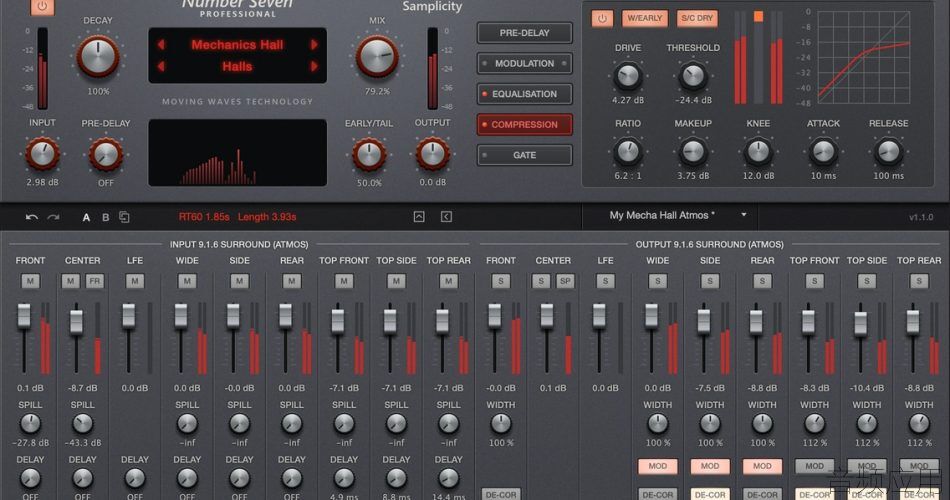This screenshot has height=500, width=950.
Task: Mute the FRONT input channel
Action: [x=30, y=281]
